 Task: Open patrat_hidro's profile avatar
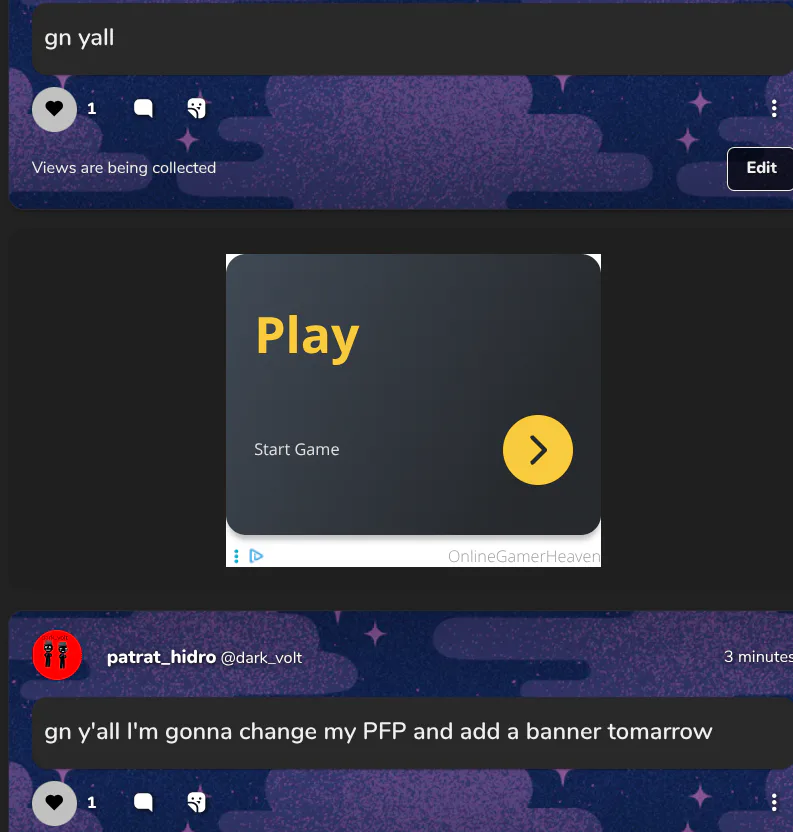point(57,655)
